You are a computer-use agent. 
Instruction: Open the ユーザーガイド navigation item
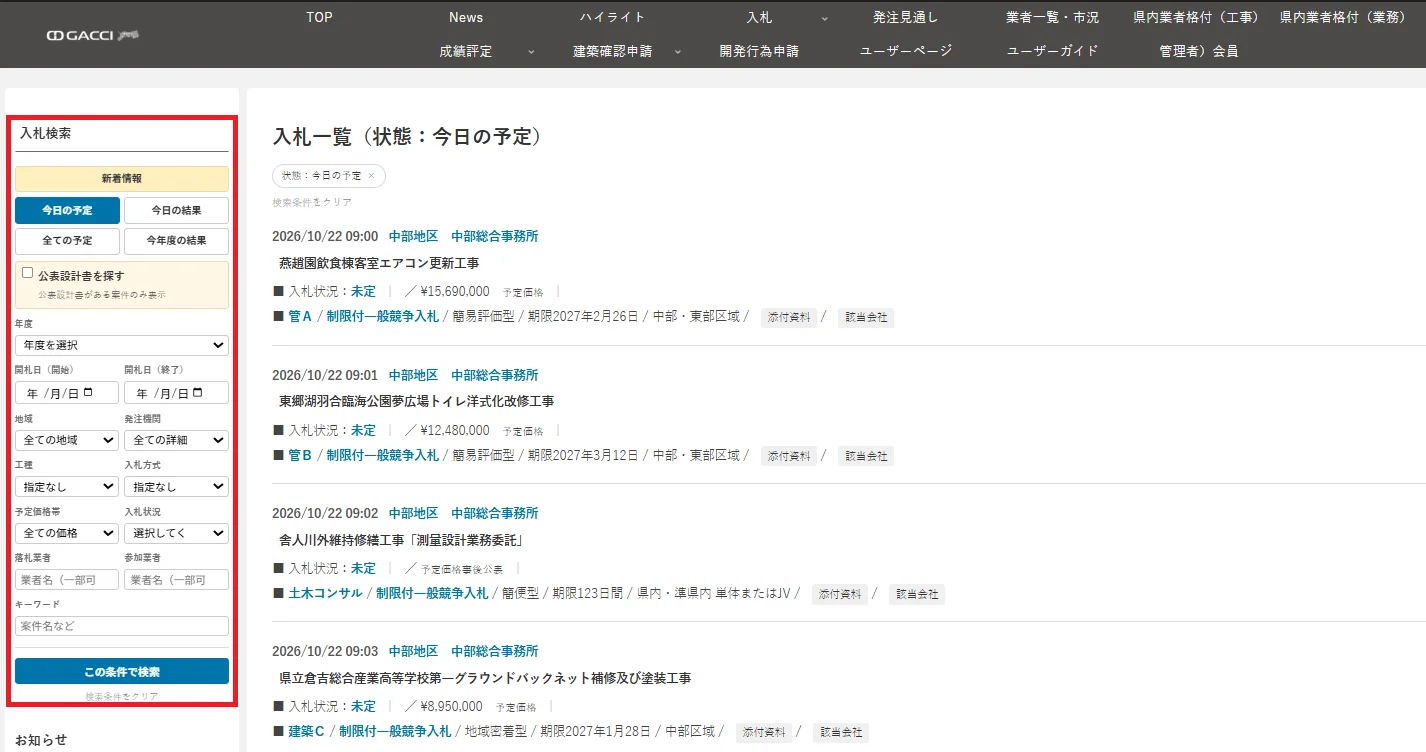[1052, 51]
